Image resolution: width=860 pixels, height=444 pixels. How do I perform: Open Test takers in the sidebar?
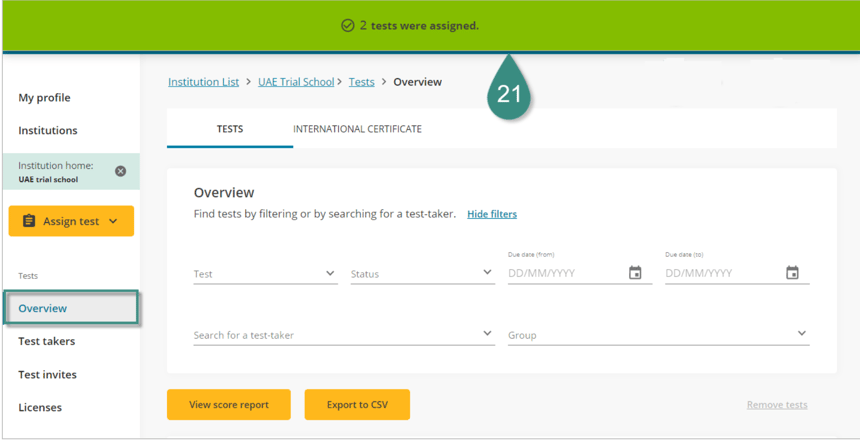(x=47, y=341)
